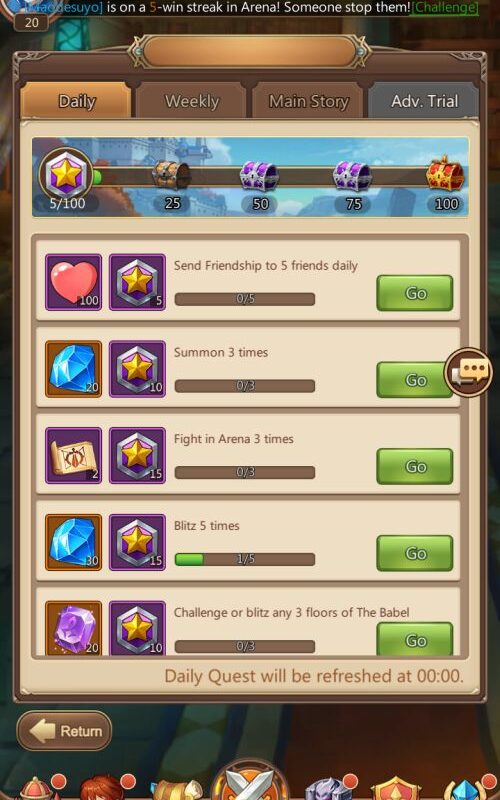Click Go for Send Friendship quest
The width and height of the screenshot is (500, 800).
415,293
